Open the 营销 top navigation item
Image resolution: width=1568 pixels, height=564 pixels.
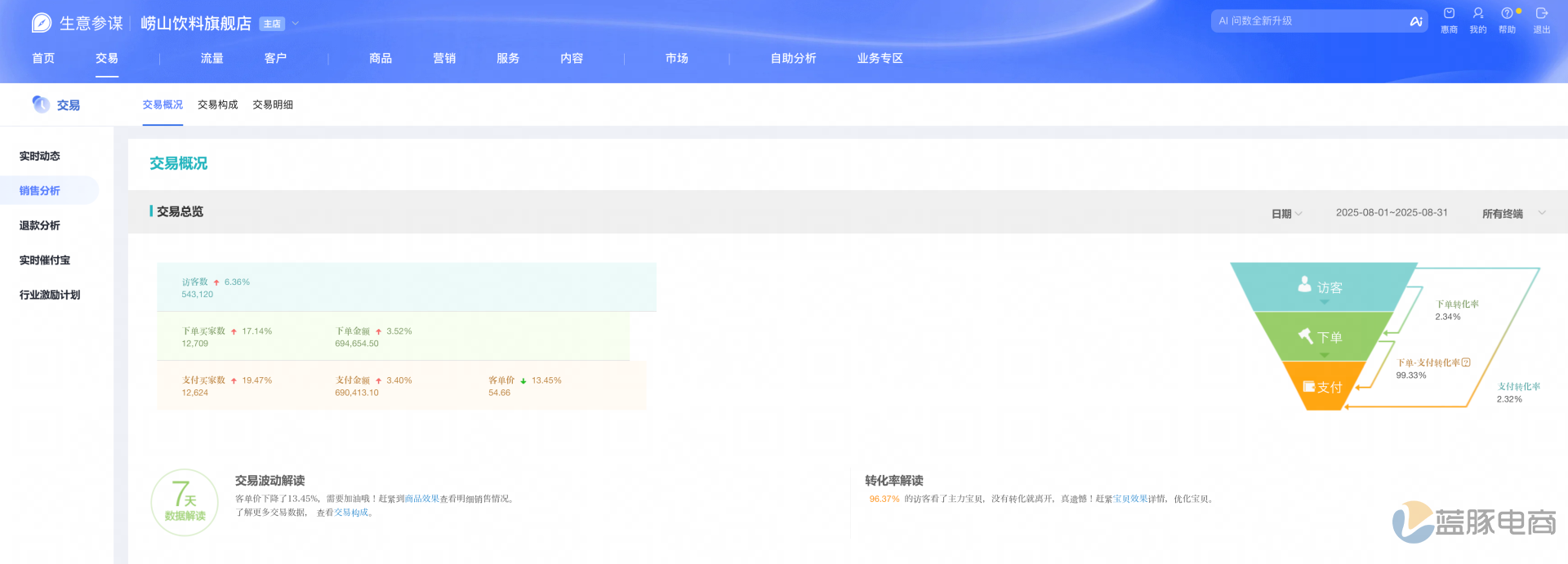click(x=444, y=58)
